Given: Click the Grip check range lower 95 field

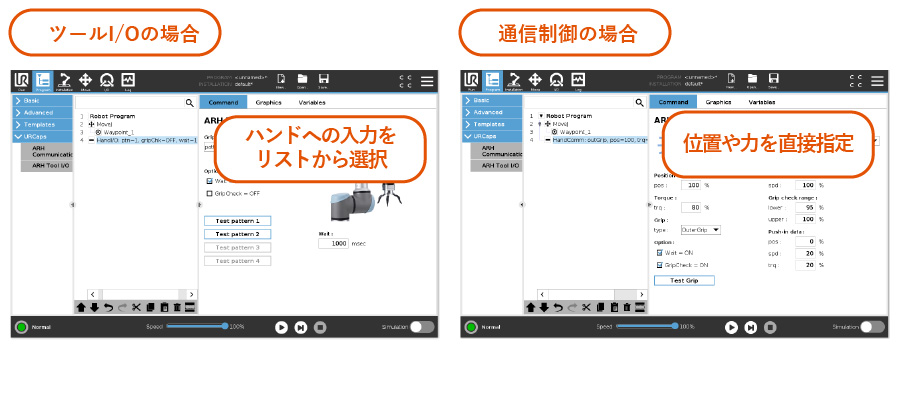Looking at the screenshot, I should click(x=805, y=207).
